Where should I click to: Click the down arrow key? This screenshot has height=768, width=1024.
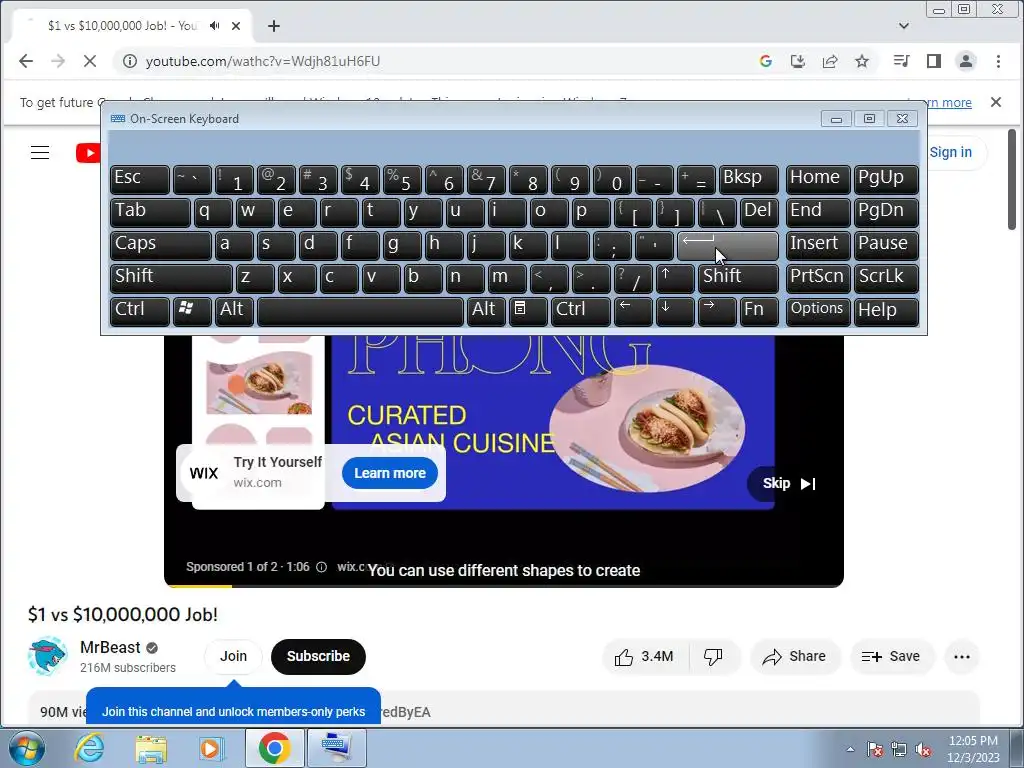(x=675, y=311)
